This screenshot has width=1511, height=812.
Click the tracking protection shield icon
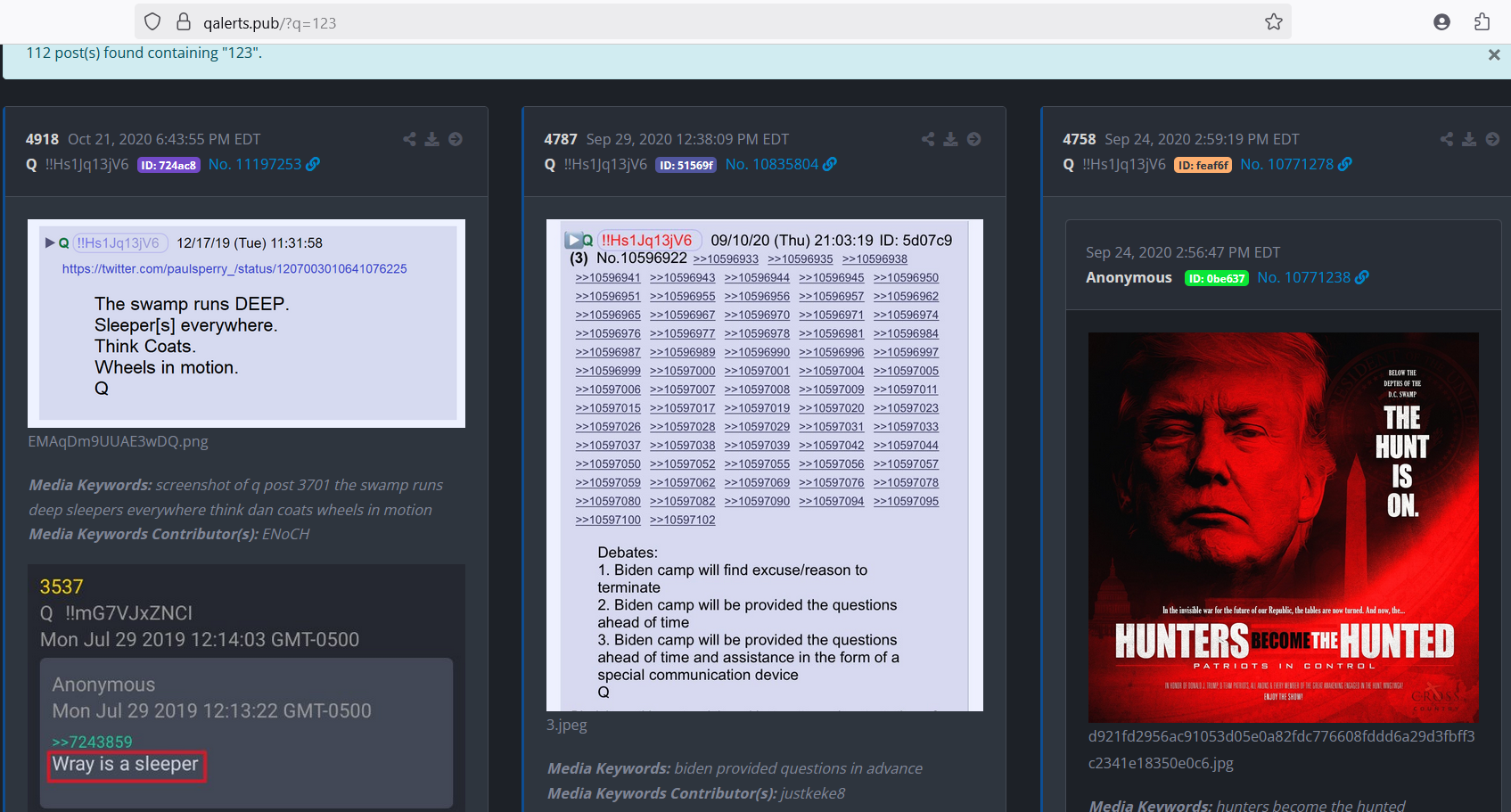coord(152,22)
